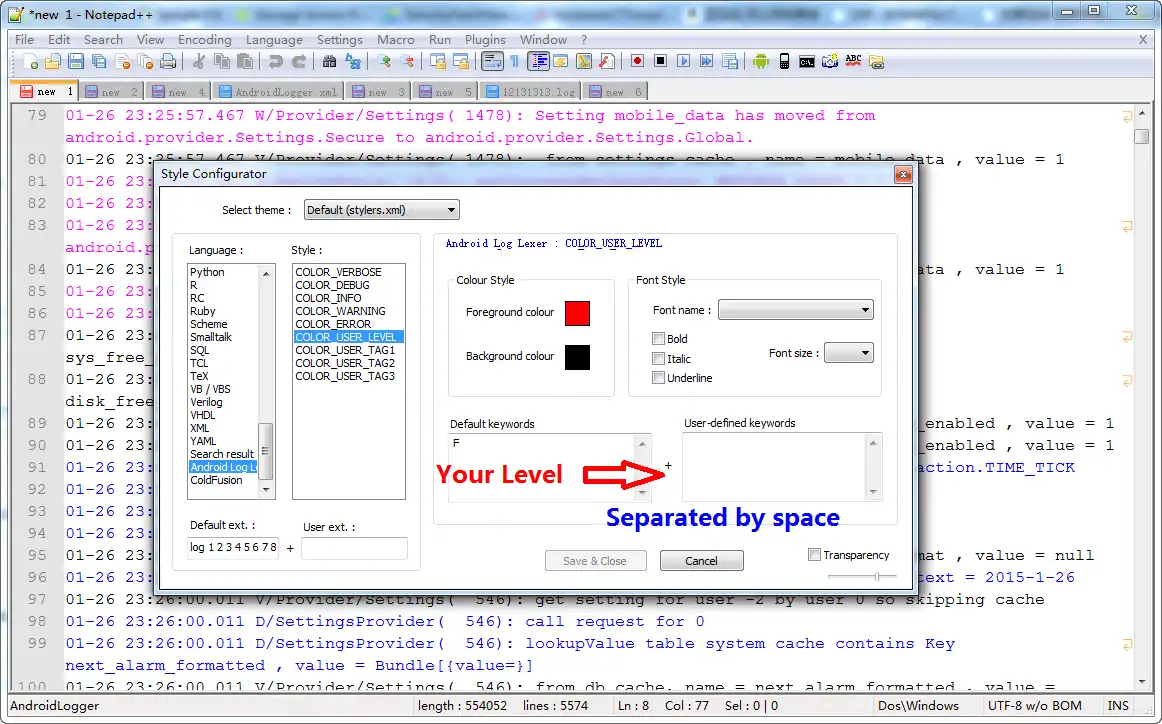Select COLOR_USER_TAG3 in the Style list
The height and width of the screenshot is (724, 1162).
(x=345, y=376)
